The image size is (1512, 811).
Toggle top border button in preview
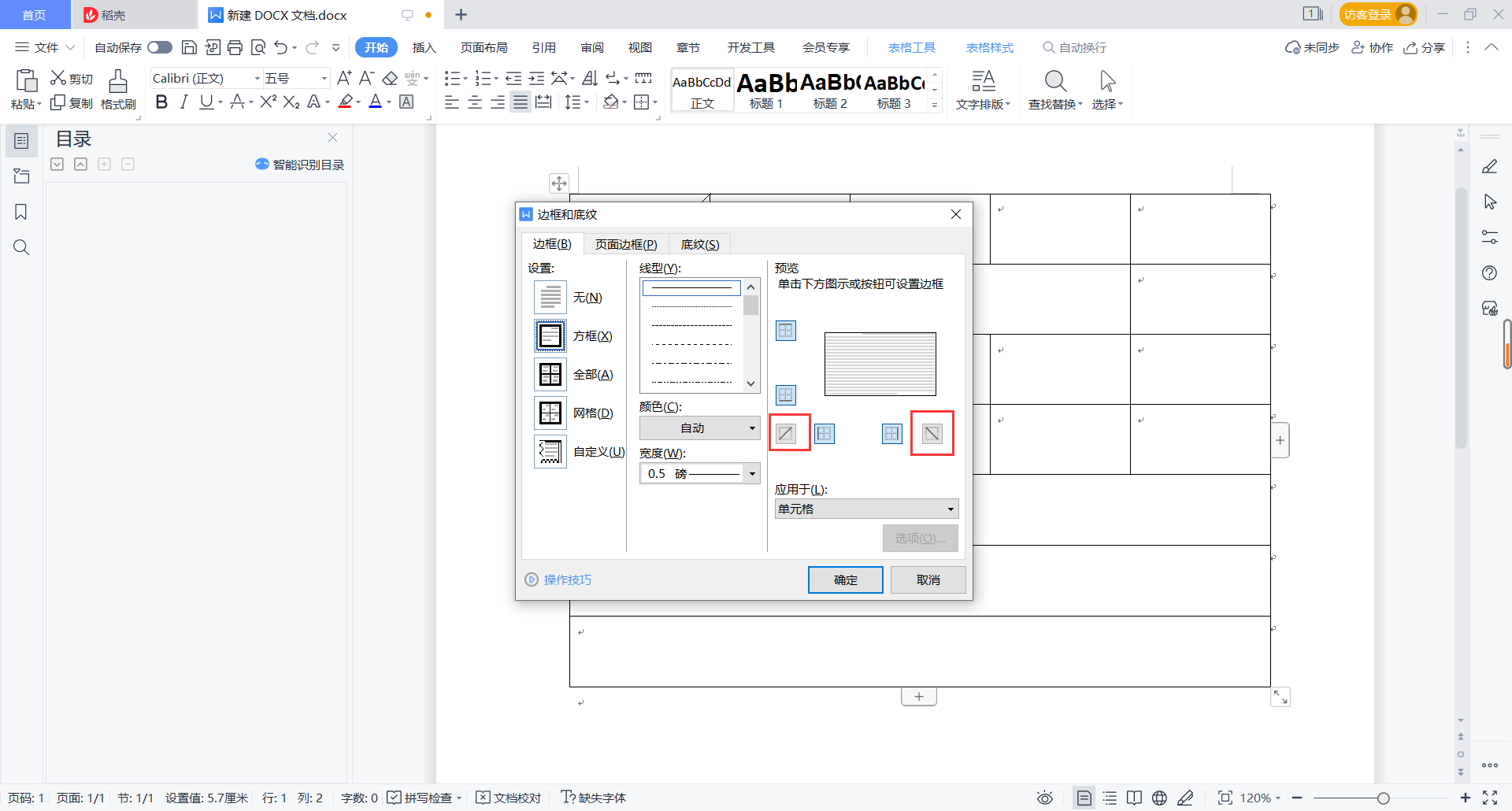pos(786,331)
